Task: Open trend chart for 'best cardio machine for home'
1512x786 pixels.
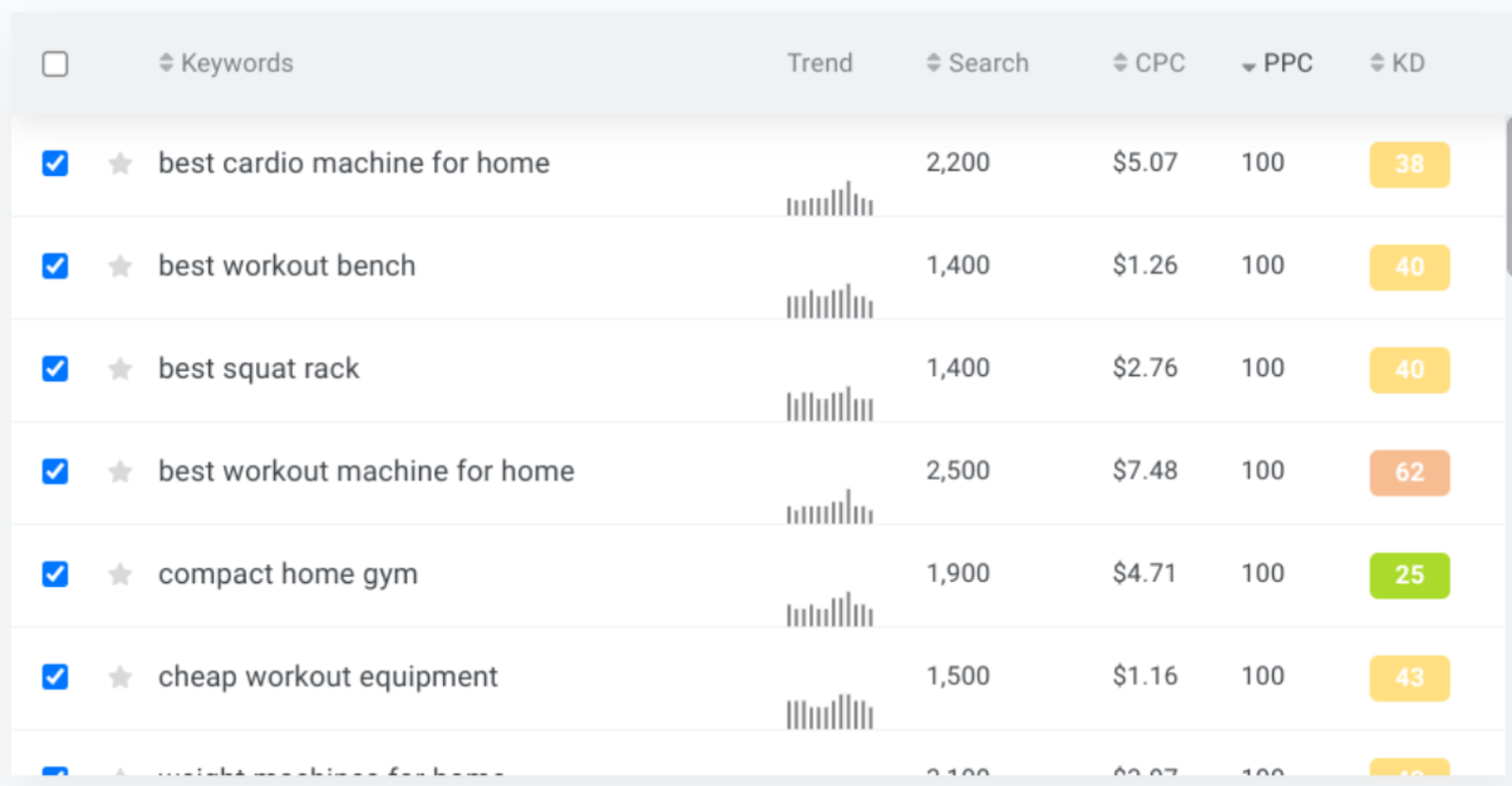Action: [x=830, y=199]
